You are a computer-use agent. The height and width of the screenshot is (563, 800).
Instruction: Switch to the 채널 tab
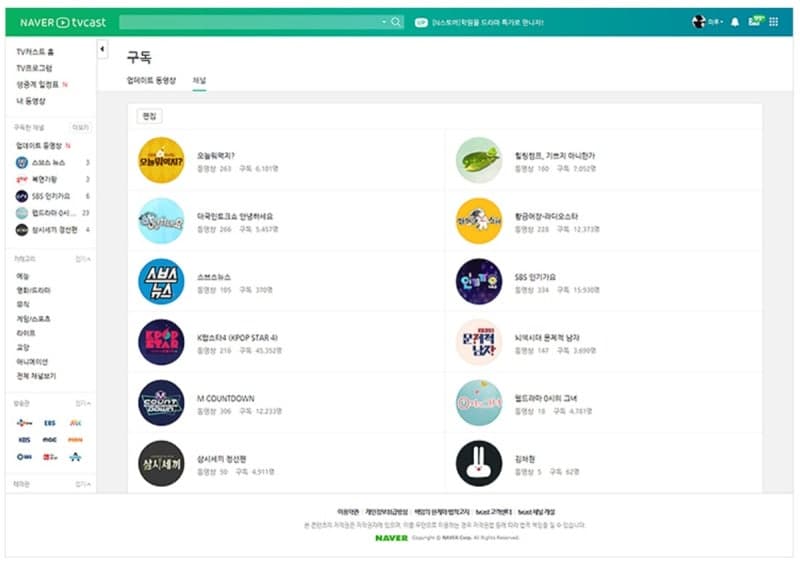(199, 81)
